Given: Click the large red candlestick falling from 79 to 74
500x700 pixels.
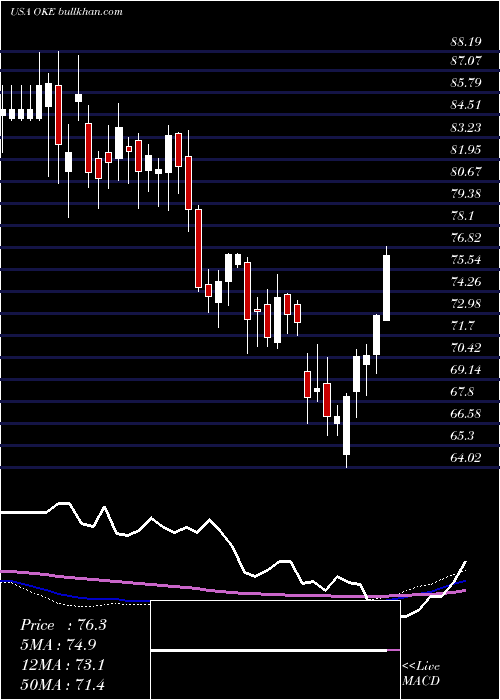Looking at the screenshot, I should point(198,248).
